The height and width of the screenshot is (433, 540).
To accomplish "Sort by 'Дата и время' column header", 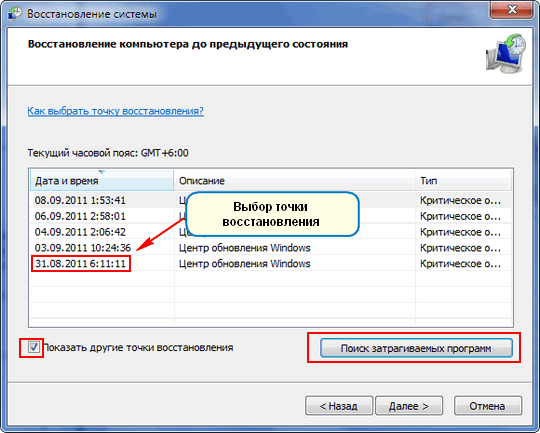I will (102, 181).
